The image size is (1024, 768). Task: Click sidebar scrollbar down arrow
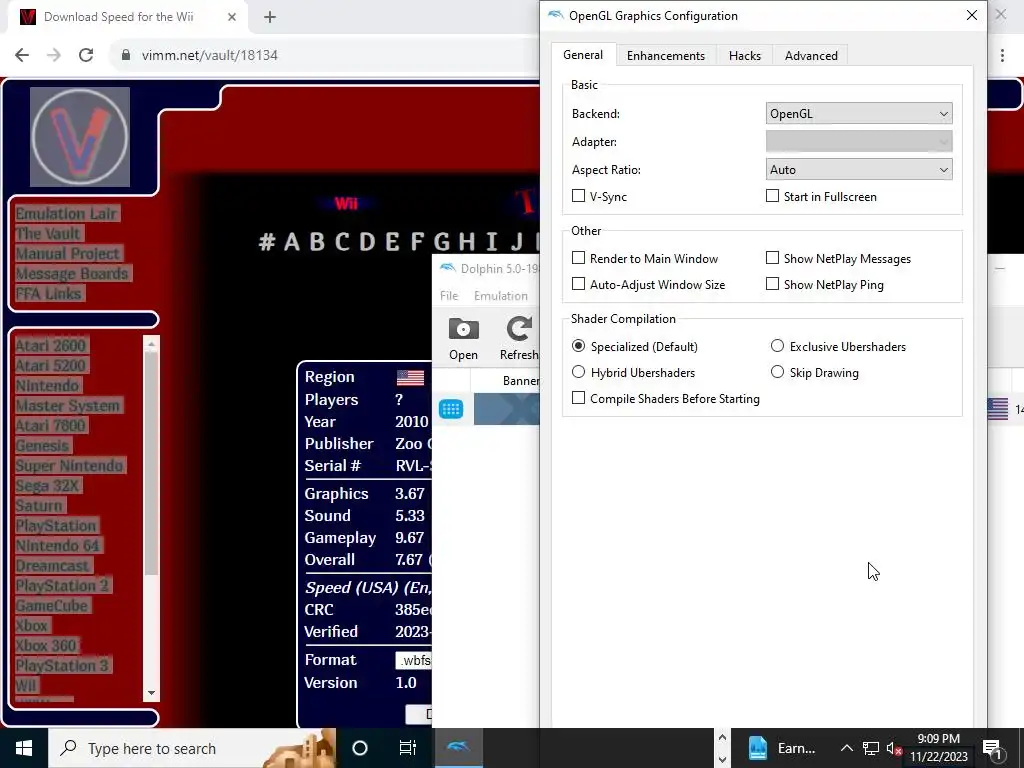tap(152, 694)
